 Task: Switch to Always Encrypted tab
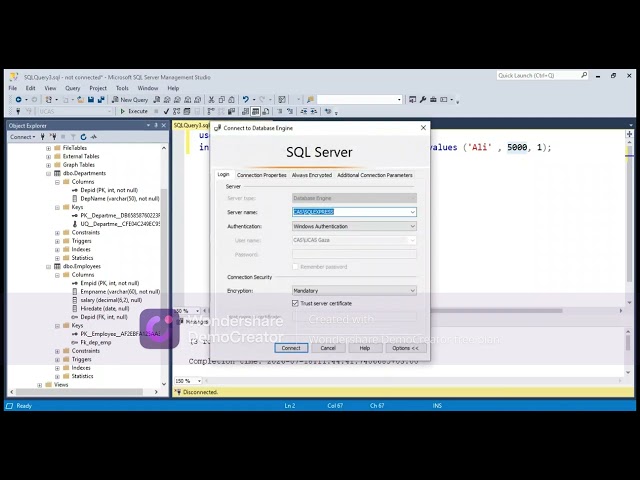312,175
